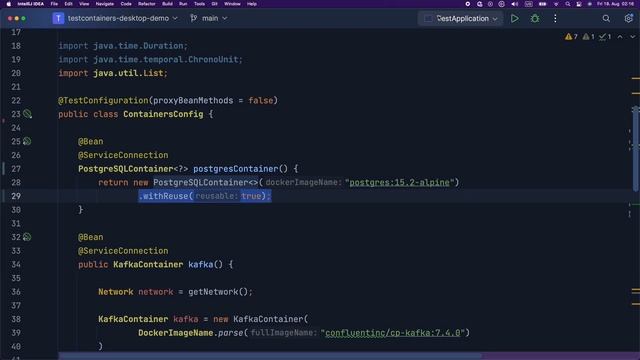Open the Code menu

(126, 4)
